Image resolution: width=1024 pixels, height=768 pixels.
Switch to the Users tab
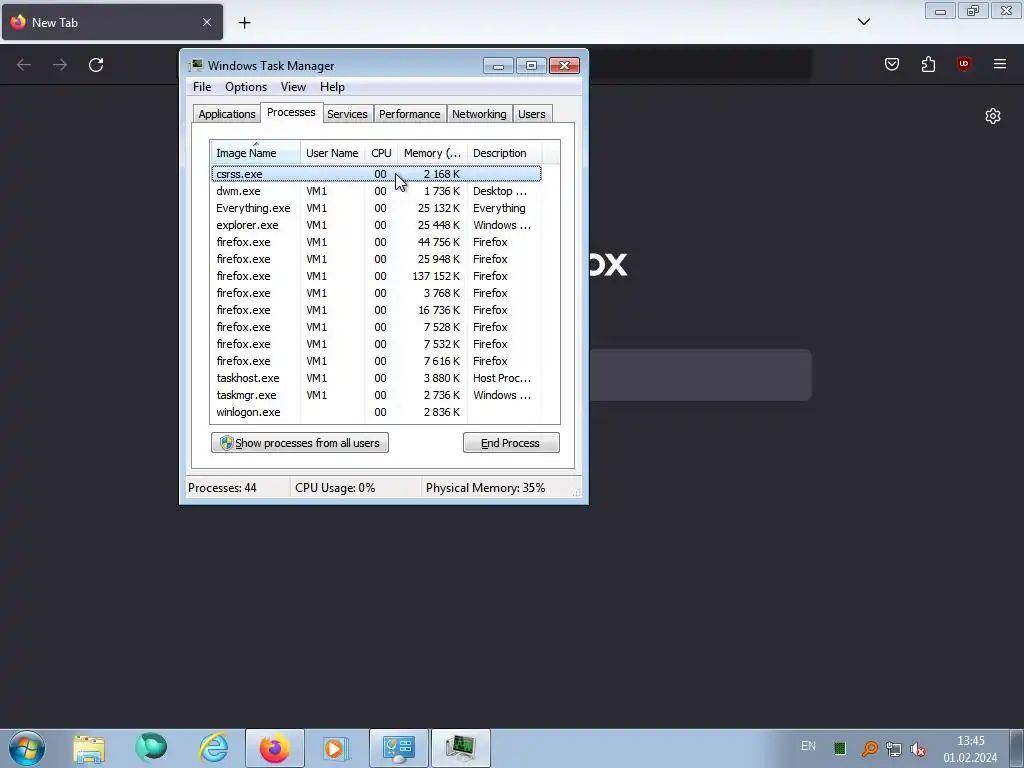(532, 114)
